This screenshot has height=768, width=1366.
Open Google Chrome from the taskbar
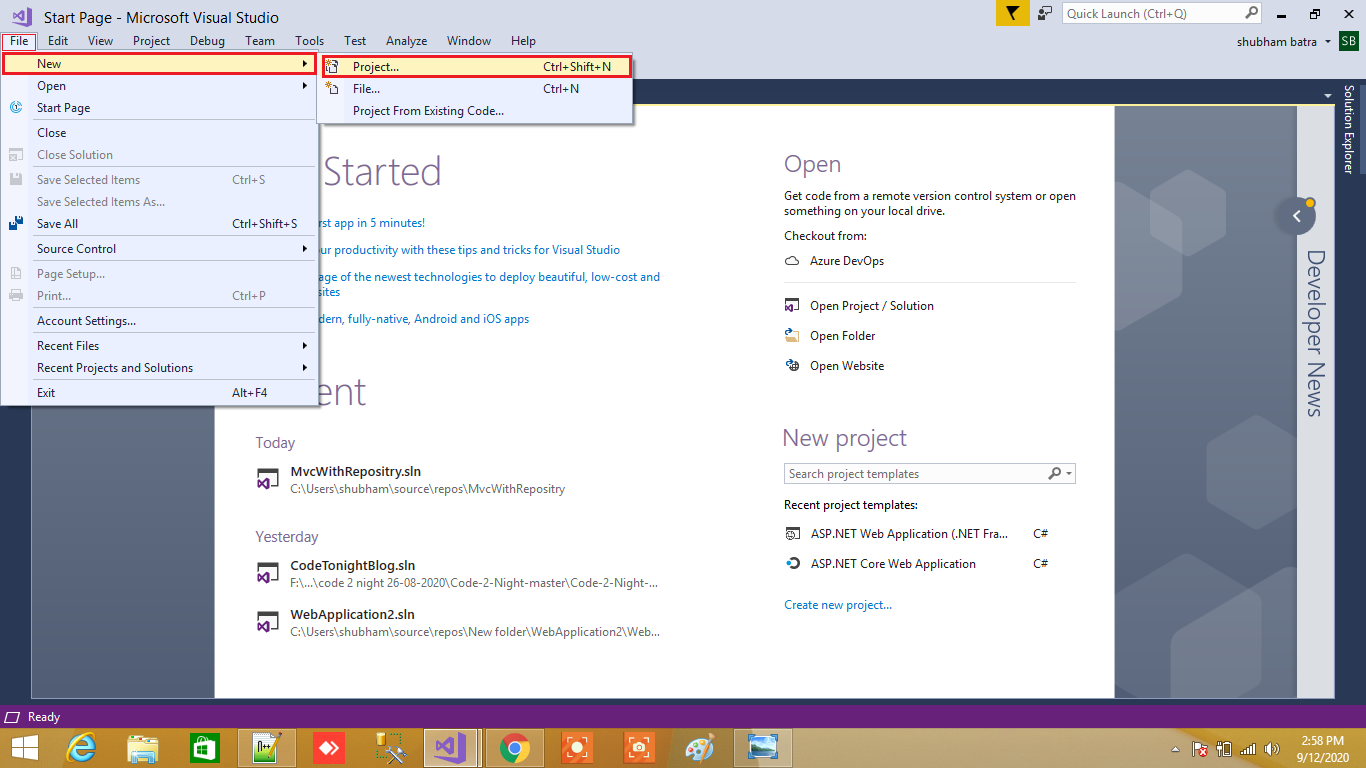click(515, 747)
